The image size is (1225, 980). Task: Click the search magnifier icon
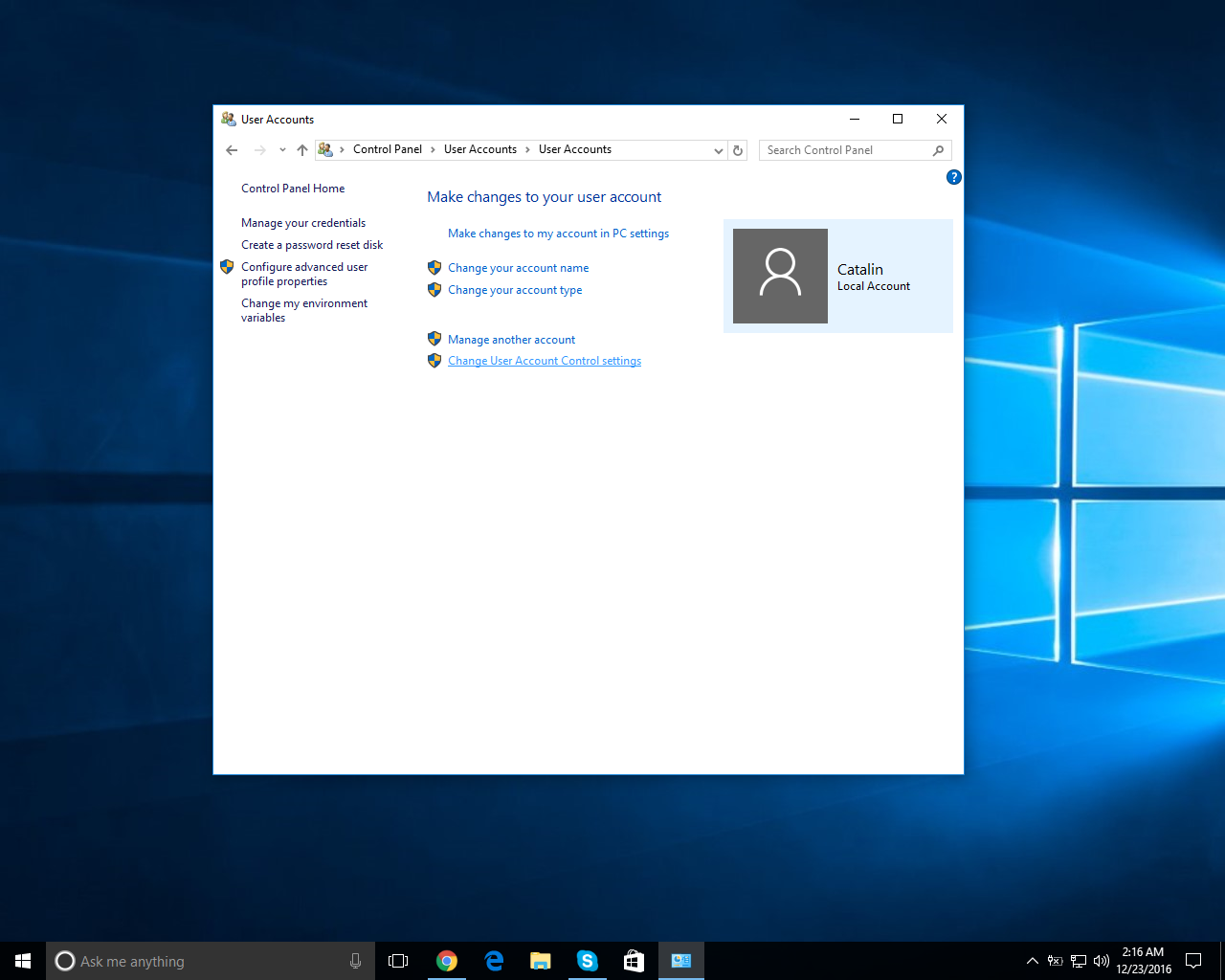[939, 150]
